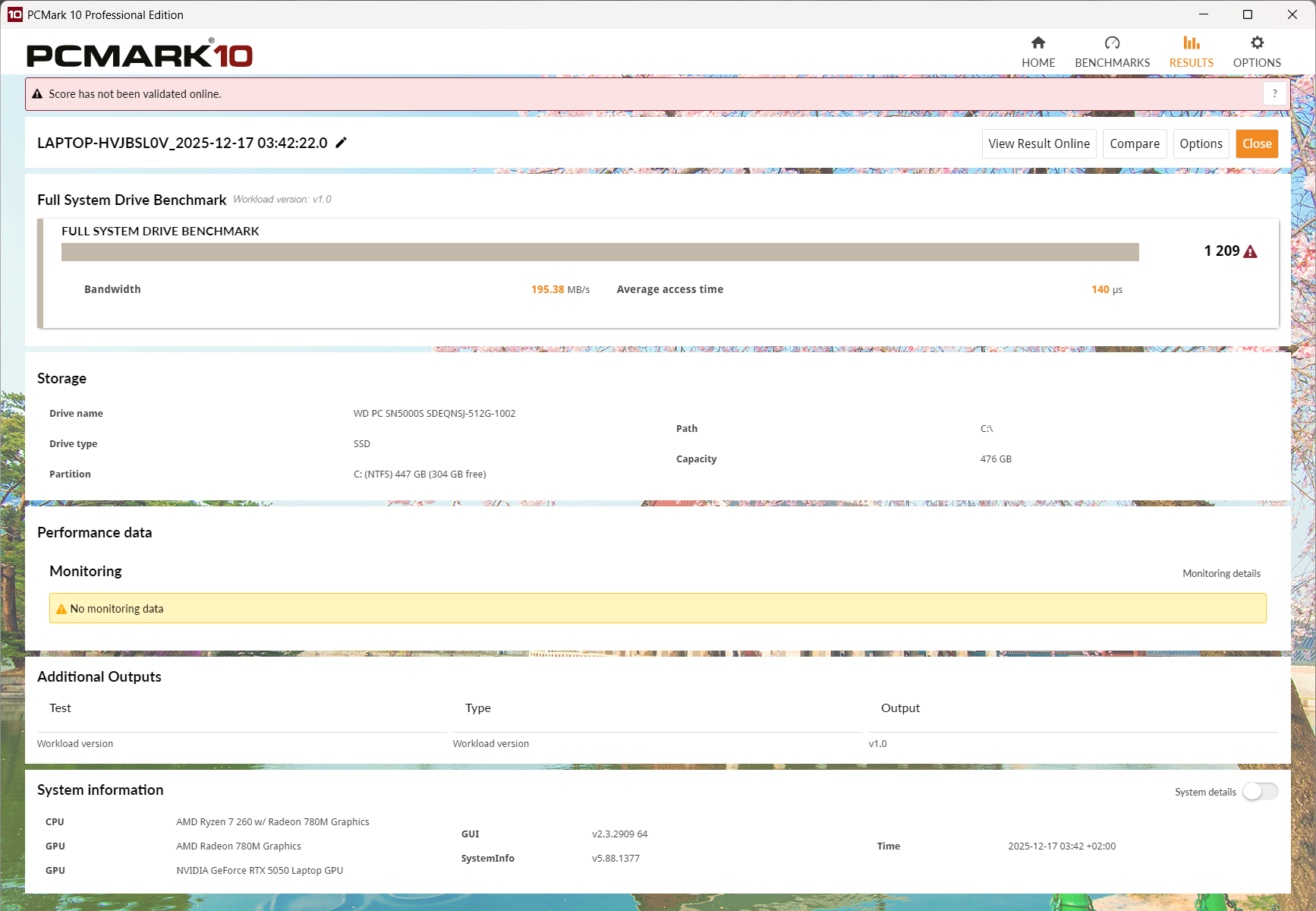The height and width of the screenshot is (911, 1316).
Task: Click partition value C: (NTFS) 447 GB
Action: tap(420, 474)
